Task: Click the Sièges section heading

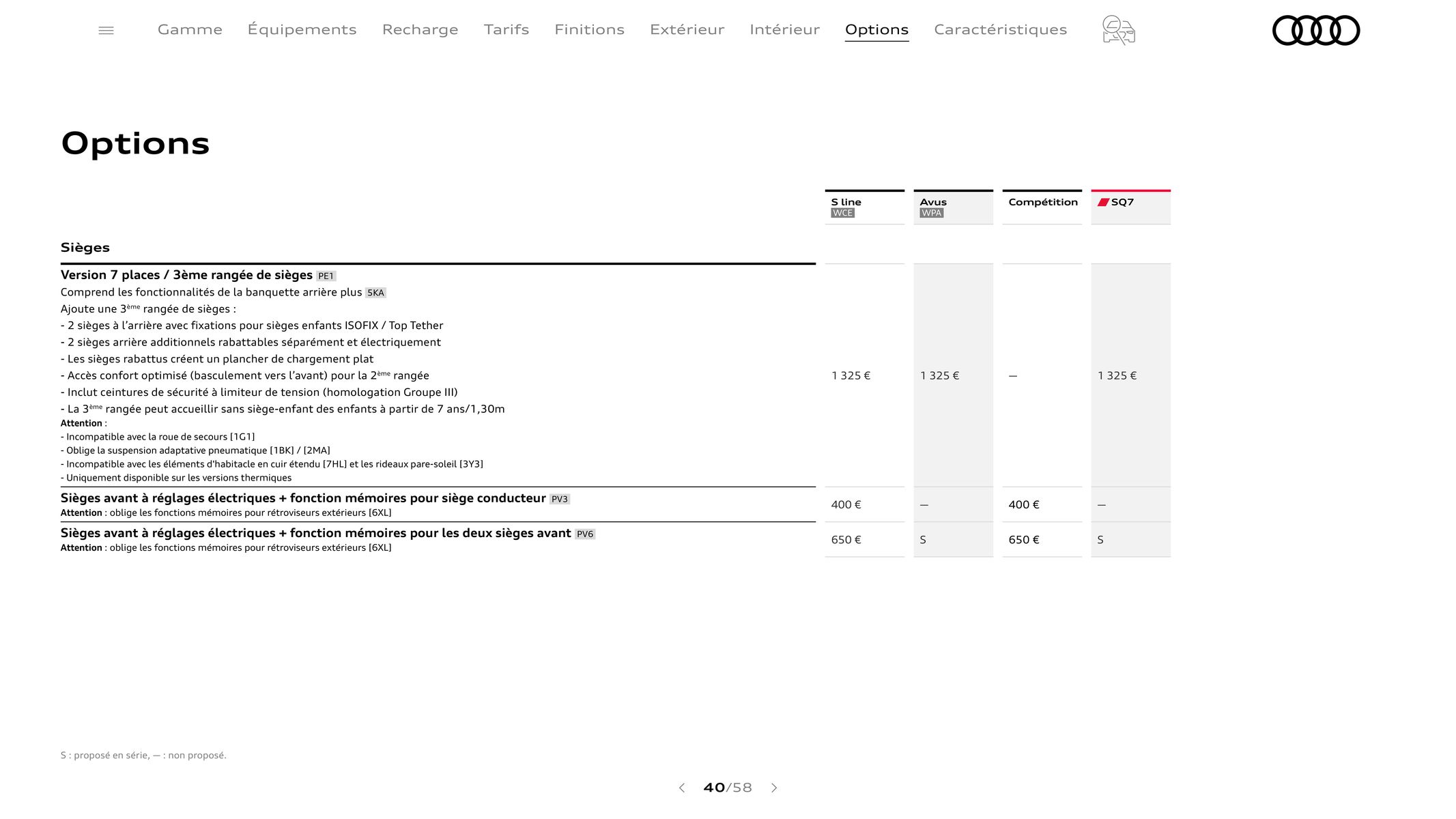Action: (85, 248)
